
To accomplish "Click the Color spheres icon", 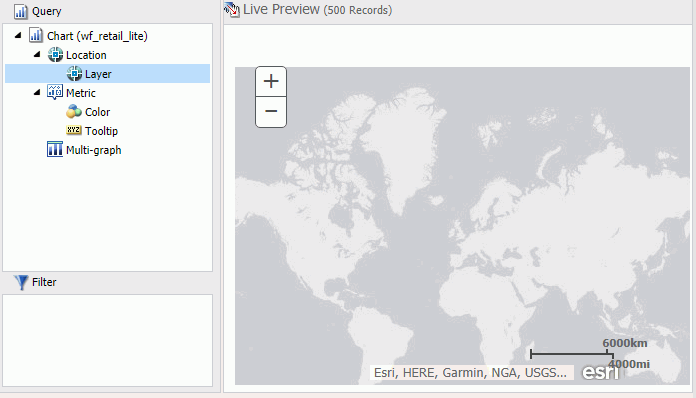I will [x=74, y=111].
